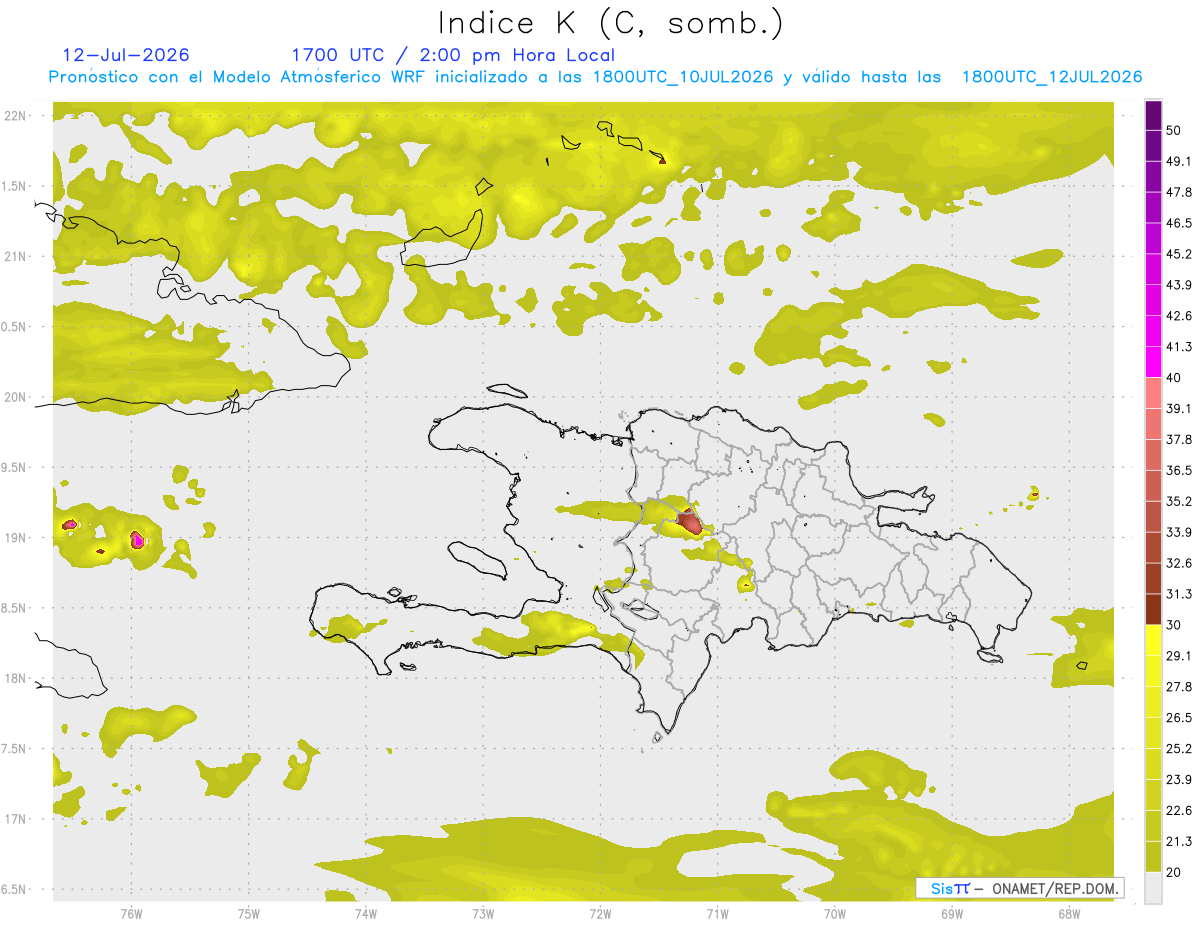Click the "40" color scale value
Viewport: 1200px width, 927px height.
(x=1176, y=377)
